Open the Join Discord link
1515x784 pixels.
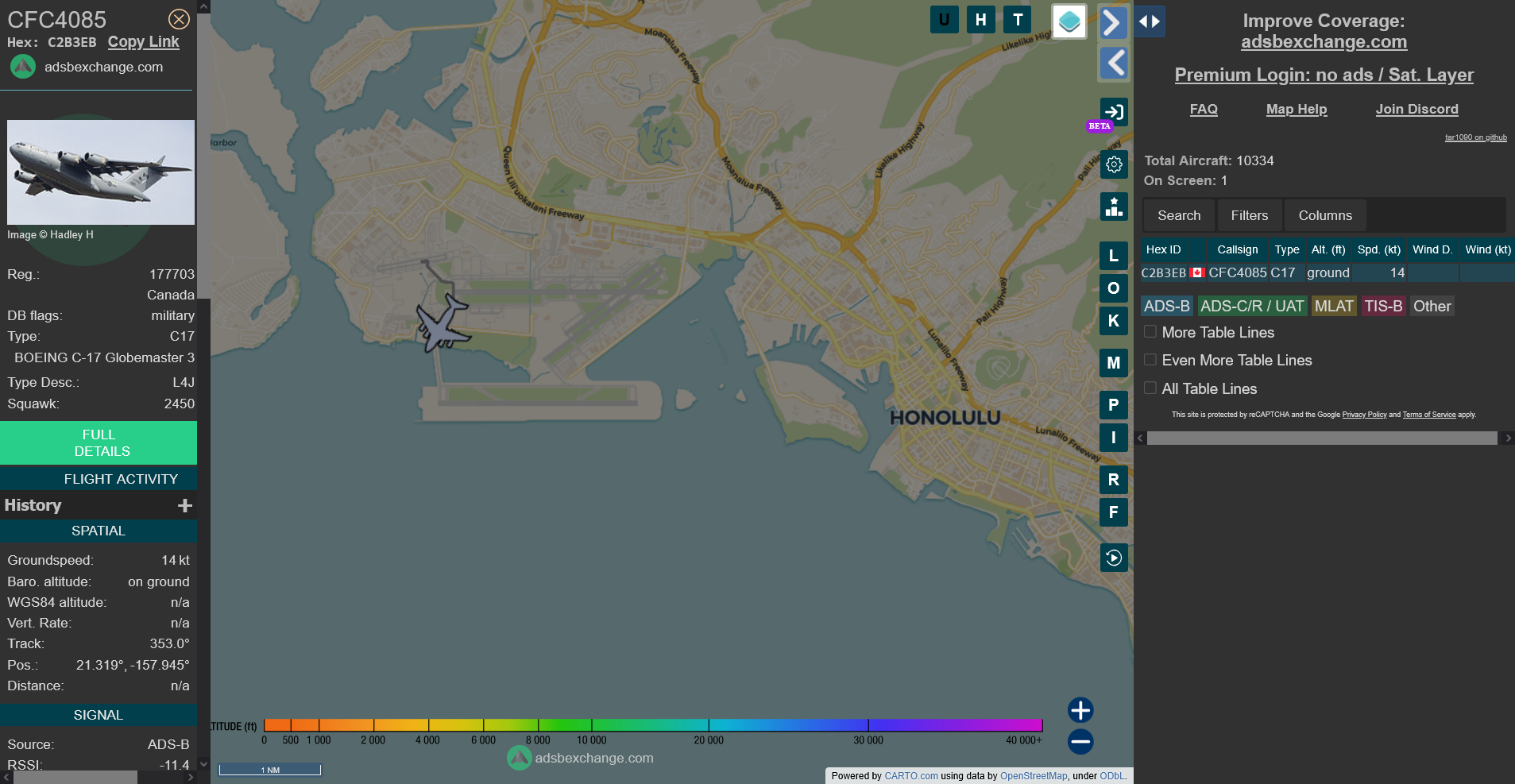(x=1417, y=109)
